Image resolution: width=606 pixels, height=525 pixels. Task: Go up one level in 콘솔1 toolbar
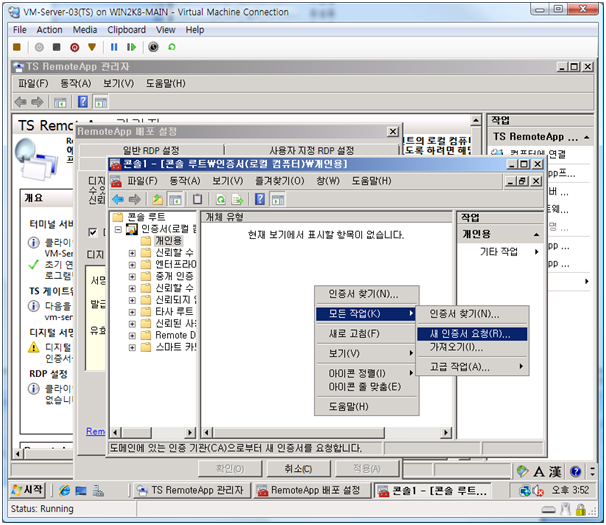[x=157, y=199]
